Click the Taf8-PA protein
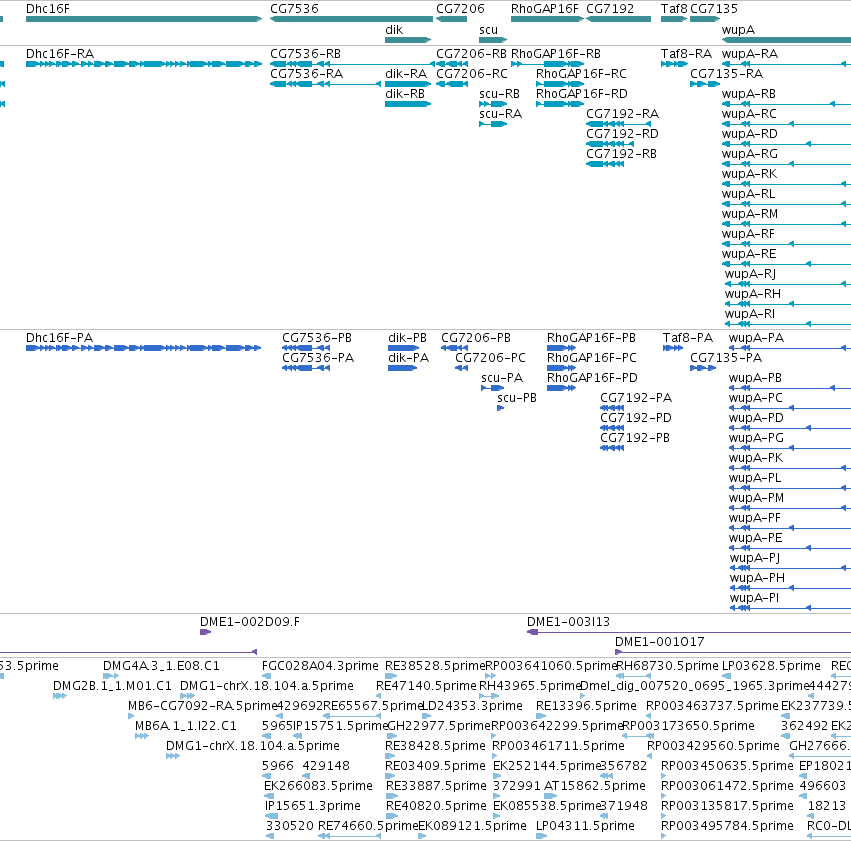Viewport: 851px width, 841px height. coord(673,348)
